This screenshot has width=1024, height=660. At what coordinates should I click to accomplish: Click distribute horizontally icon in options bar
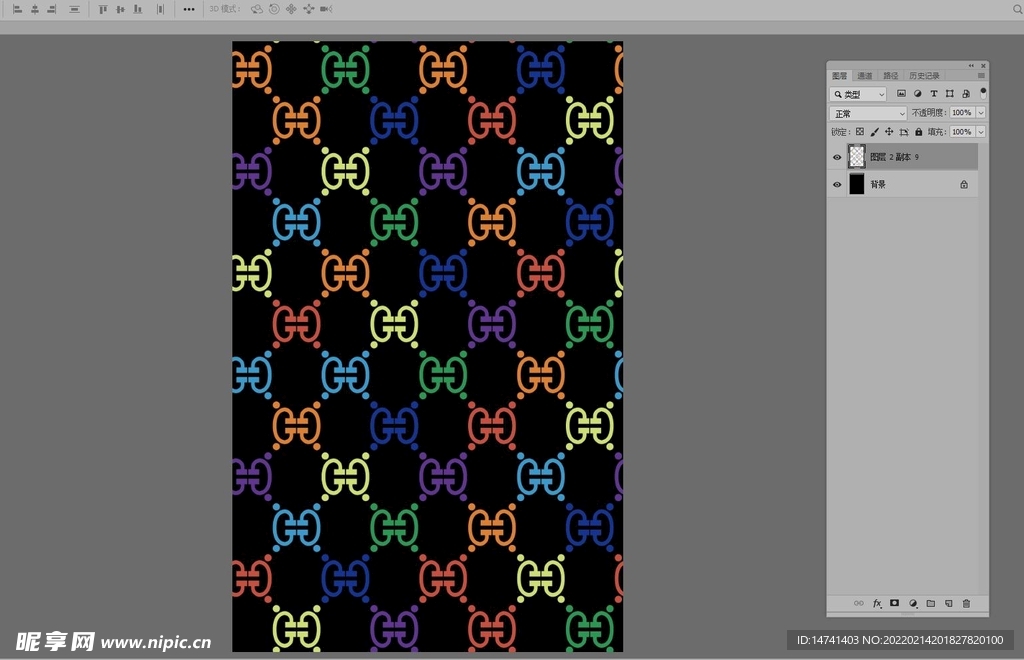tap(160, 9)
